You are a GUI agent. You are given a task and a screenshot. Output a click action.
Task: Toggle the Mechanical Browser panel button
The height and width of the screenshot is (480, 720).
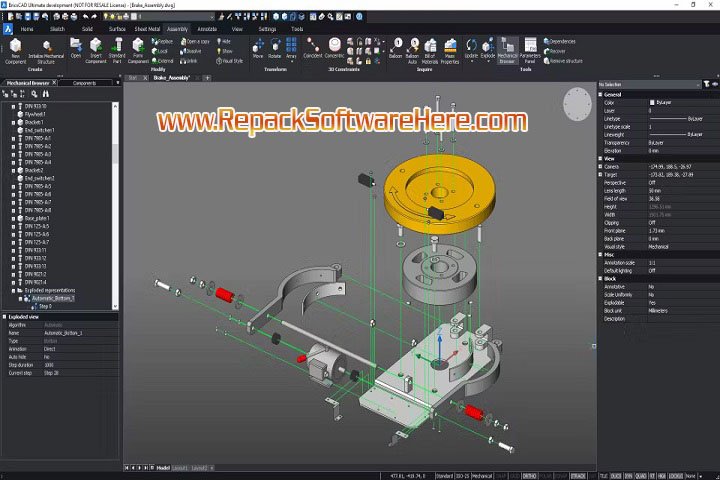click(x=507, y=51)
